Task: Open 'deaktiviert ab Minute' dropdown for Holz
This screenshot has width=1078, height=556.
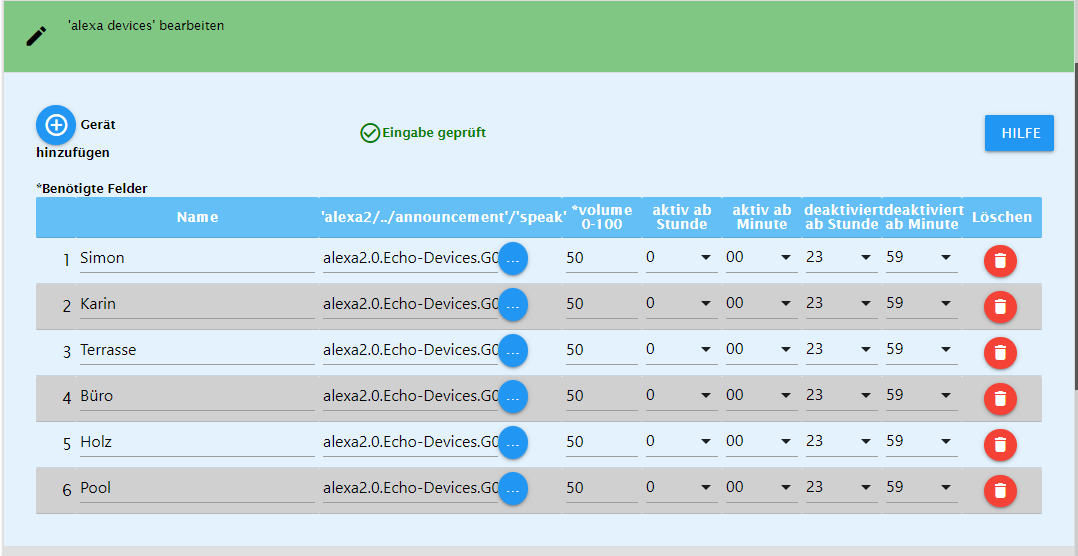Action: (x=921, y=442)
